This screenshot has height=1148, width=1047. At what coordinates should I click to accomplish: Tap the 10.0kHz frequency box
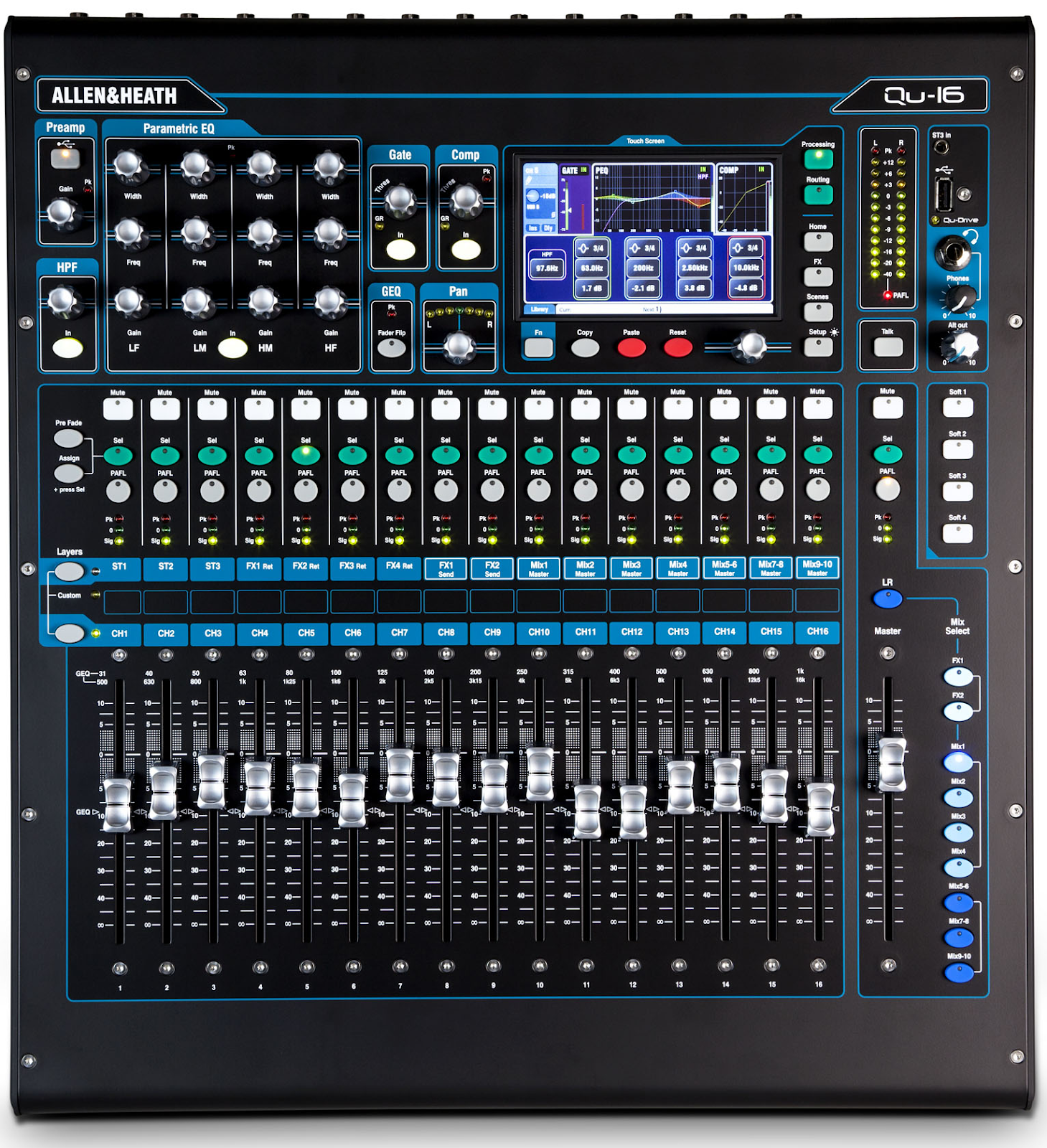(746, 268)
